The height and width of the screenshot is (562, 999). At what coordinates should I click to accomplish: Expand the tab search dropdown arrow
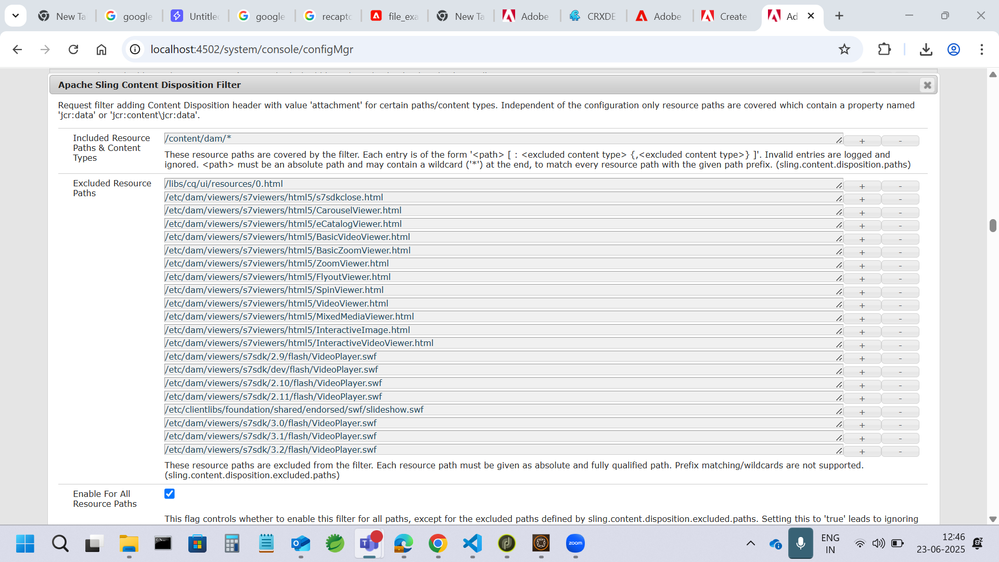click(x=15, y=16)
